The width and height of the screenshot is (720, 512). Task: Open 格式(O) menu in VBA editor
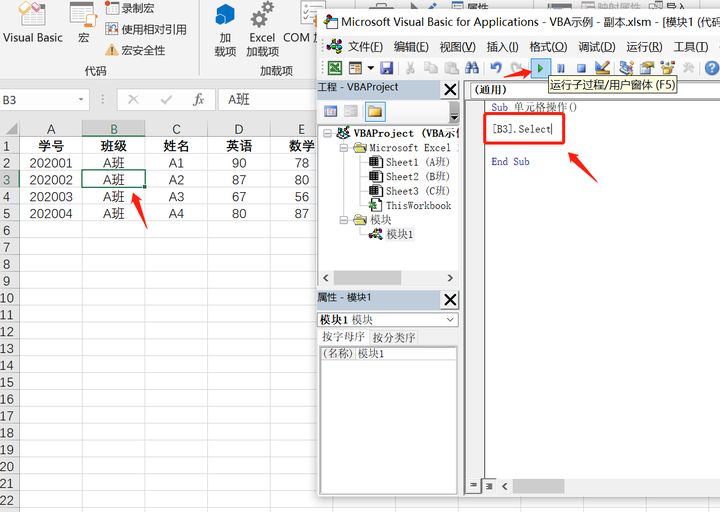[x=548, y=47]
